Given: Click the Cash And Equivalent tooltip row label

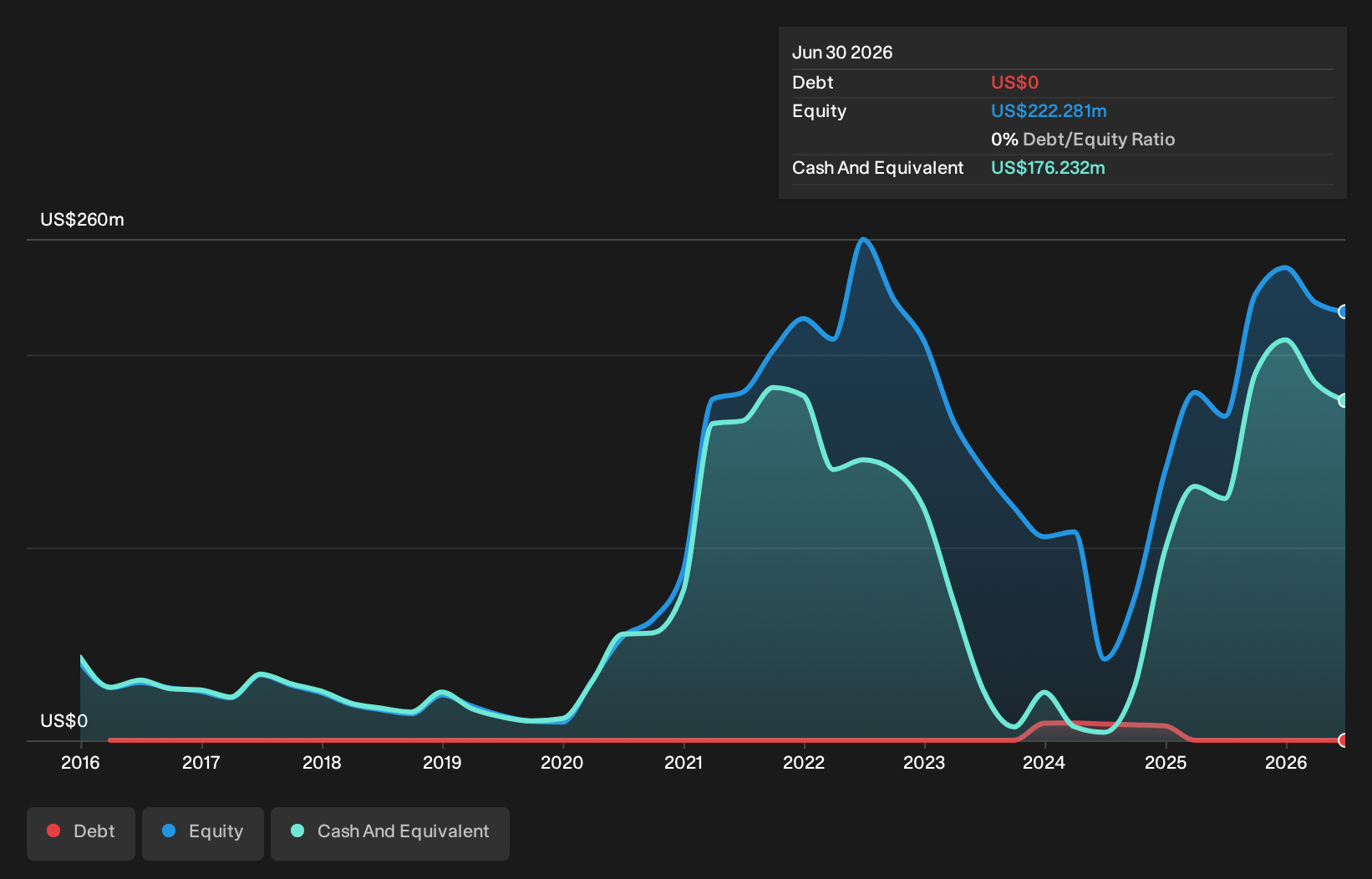Looking at the screenshot, I should pyautogui.click(x=878, y=168).
